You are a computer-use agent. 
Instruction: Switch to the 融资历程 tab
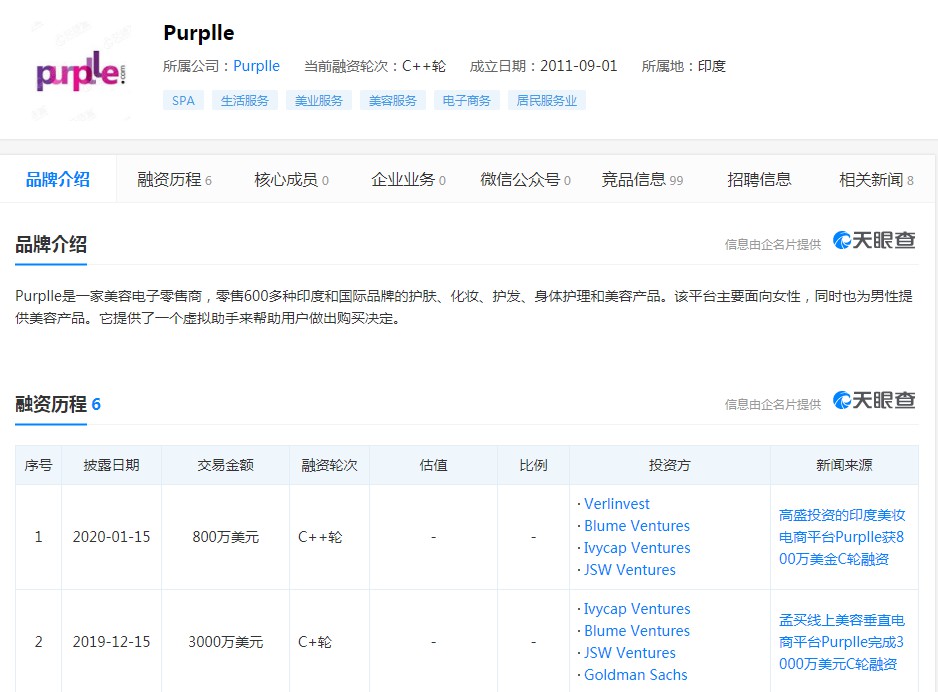coord(174,179)
